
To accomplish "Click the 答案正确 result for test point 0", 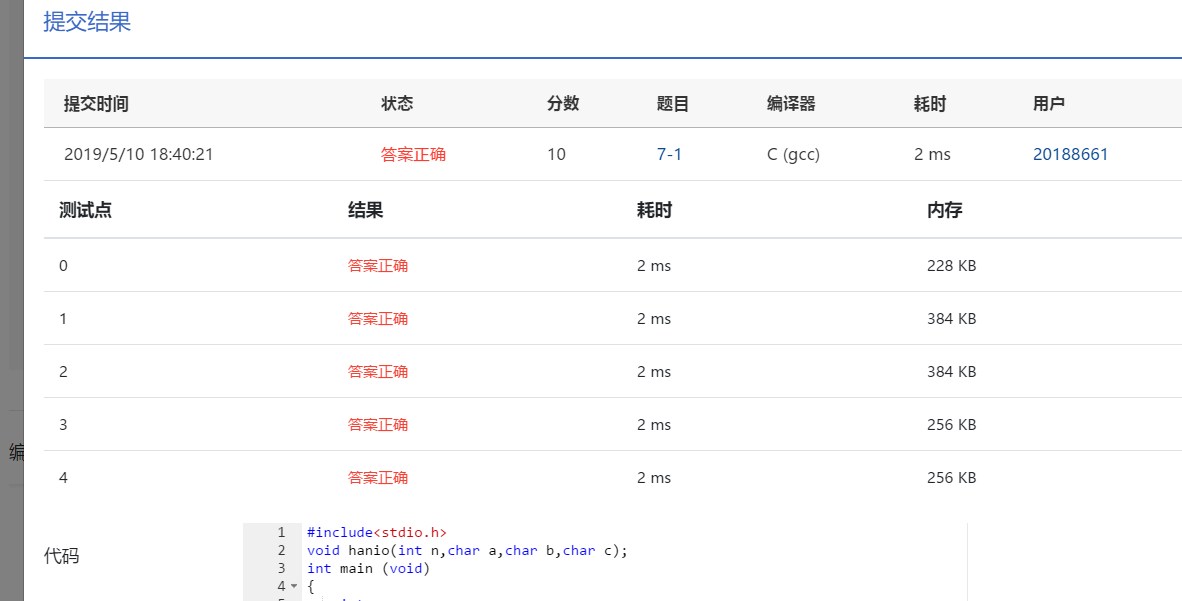I will [x=378, y=265].
